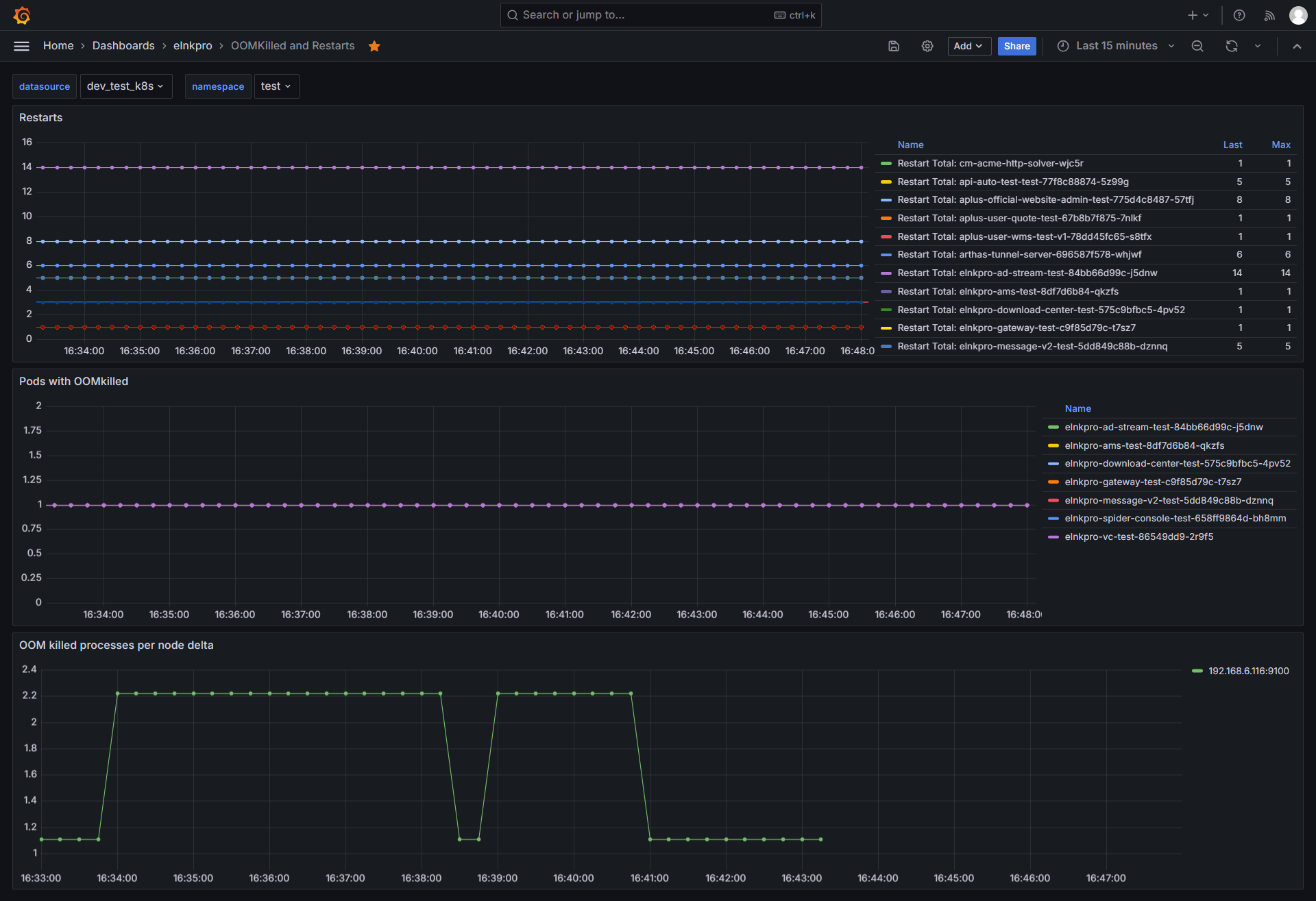Open the help question mark icon
Image resolution: width=1316 pixels, height=901 pixels.
[x=1239, y=15]
